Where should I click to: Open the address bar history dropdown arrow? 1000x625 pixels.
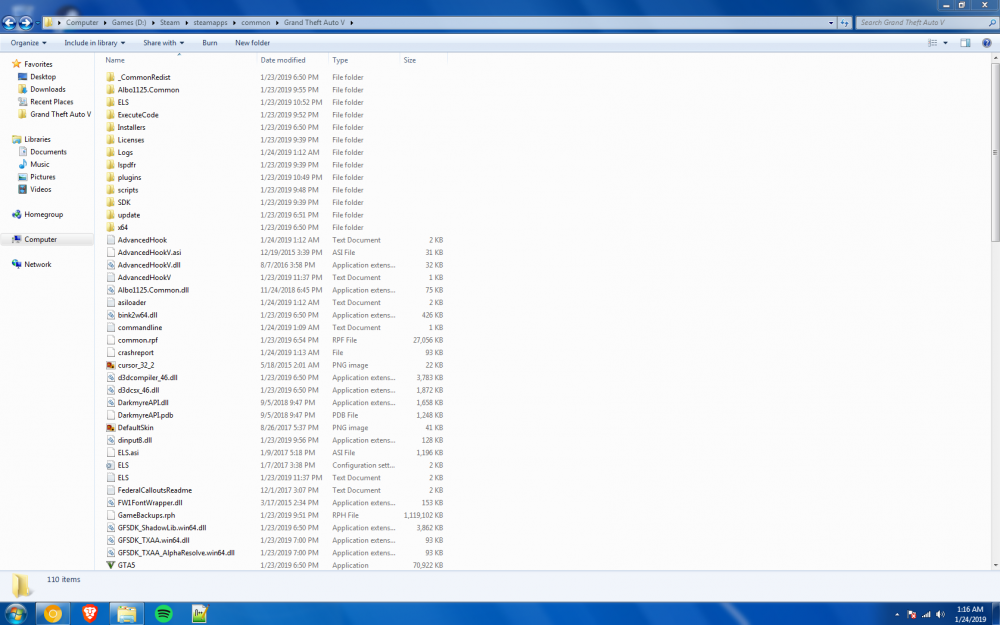coord(830,23)
